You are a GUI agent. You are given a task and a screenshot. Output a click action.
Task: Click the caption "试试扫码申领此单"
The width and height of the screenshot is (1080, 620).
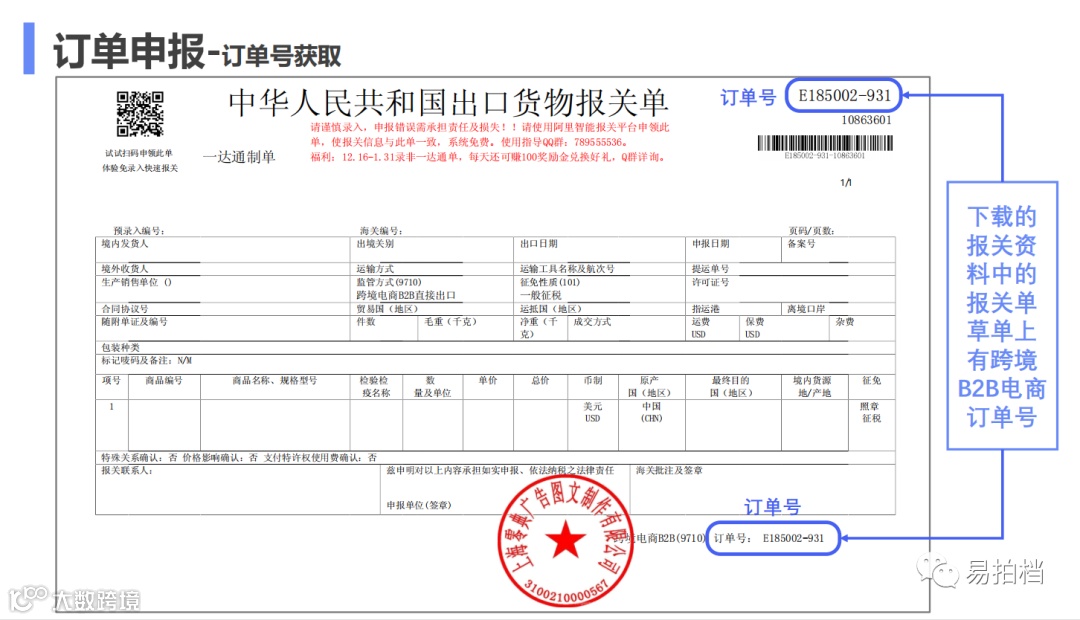click(139, 153)
